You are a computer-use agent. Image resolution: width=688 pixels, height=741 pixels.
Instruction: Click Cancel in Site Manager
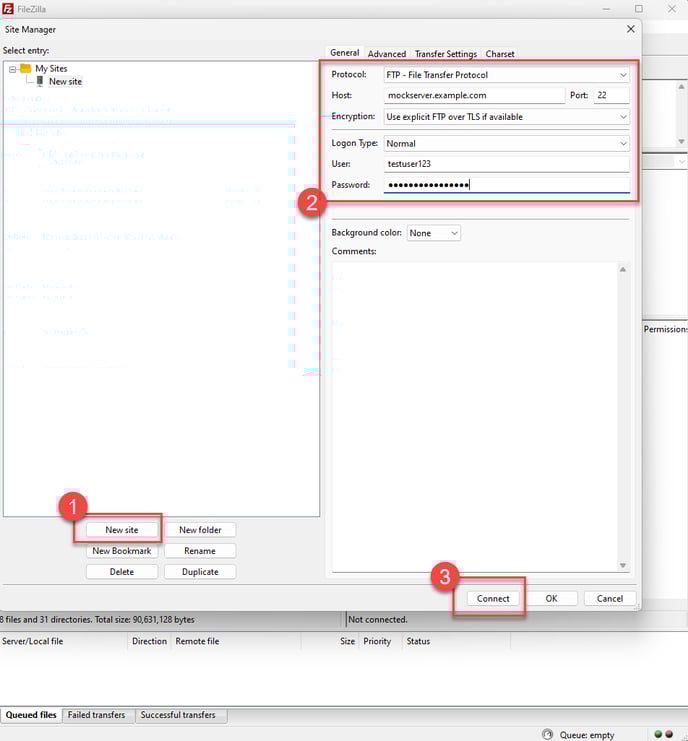pos(610,598)
